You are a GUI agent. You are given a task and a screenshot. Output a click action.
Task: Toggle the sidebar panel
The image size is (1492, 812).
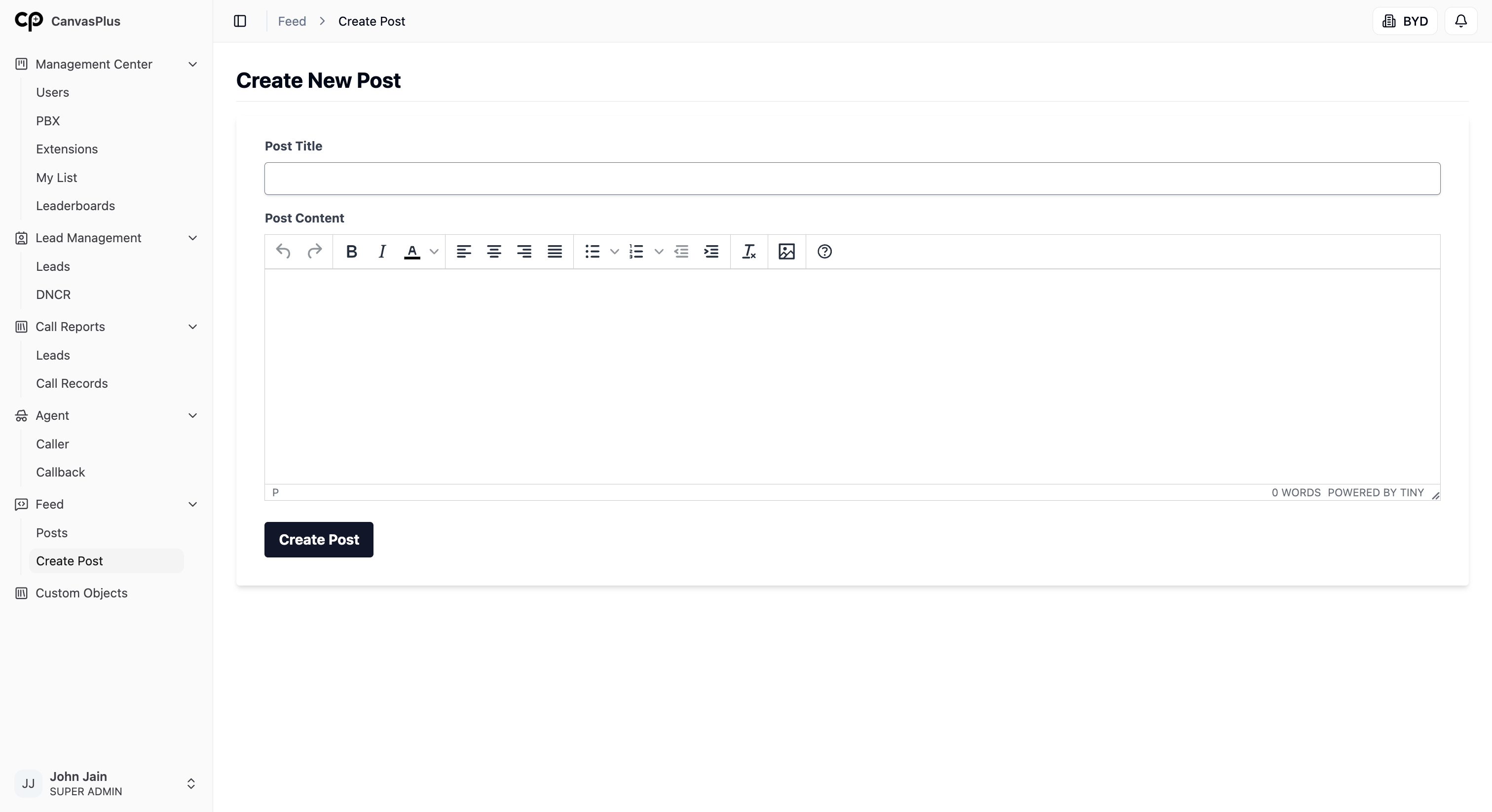tap(240, 21)
